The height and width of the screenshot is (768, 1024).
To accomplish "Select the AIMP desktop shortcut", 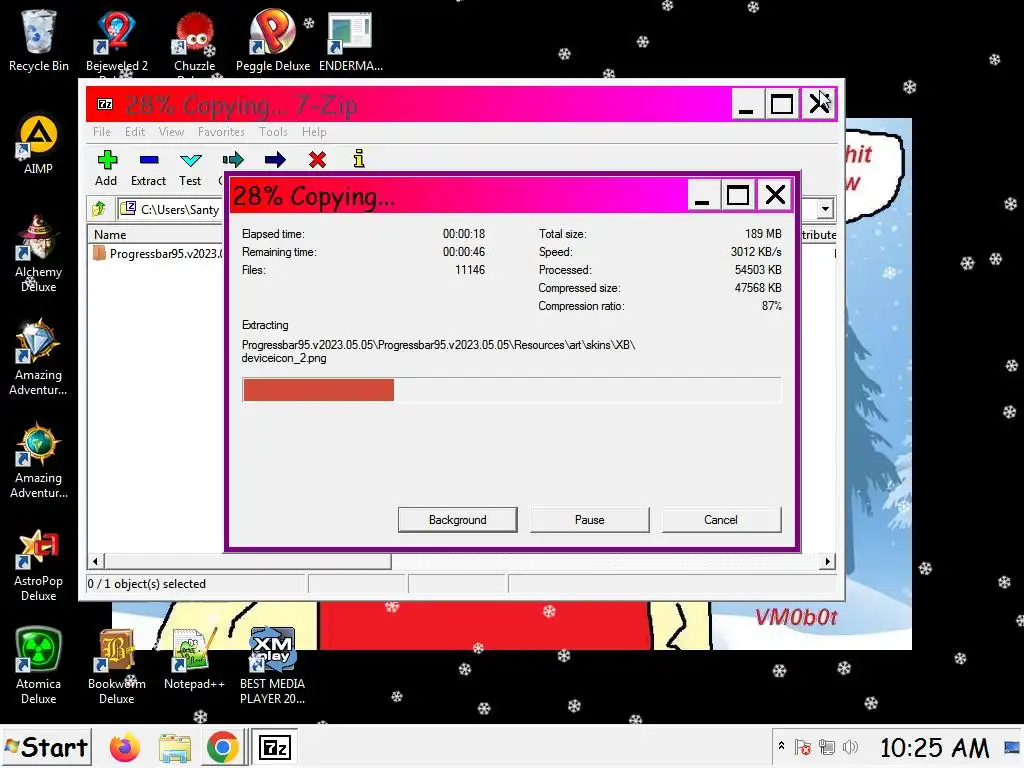I will [39, 144].
